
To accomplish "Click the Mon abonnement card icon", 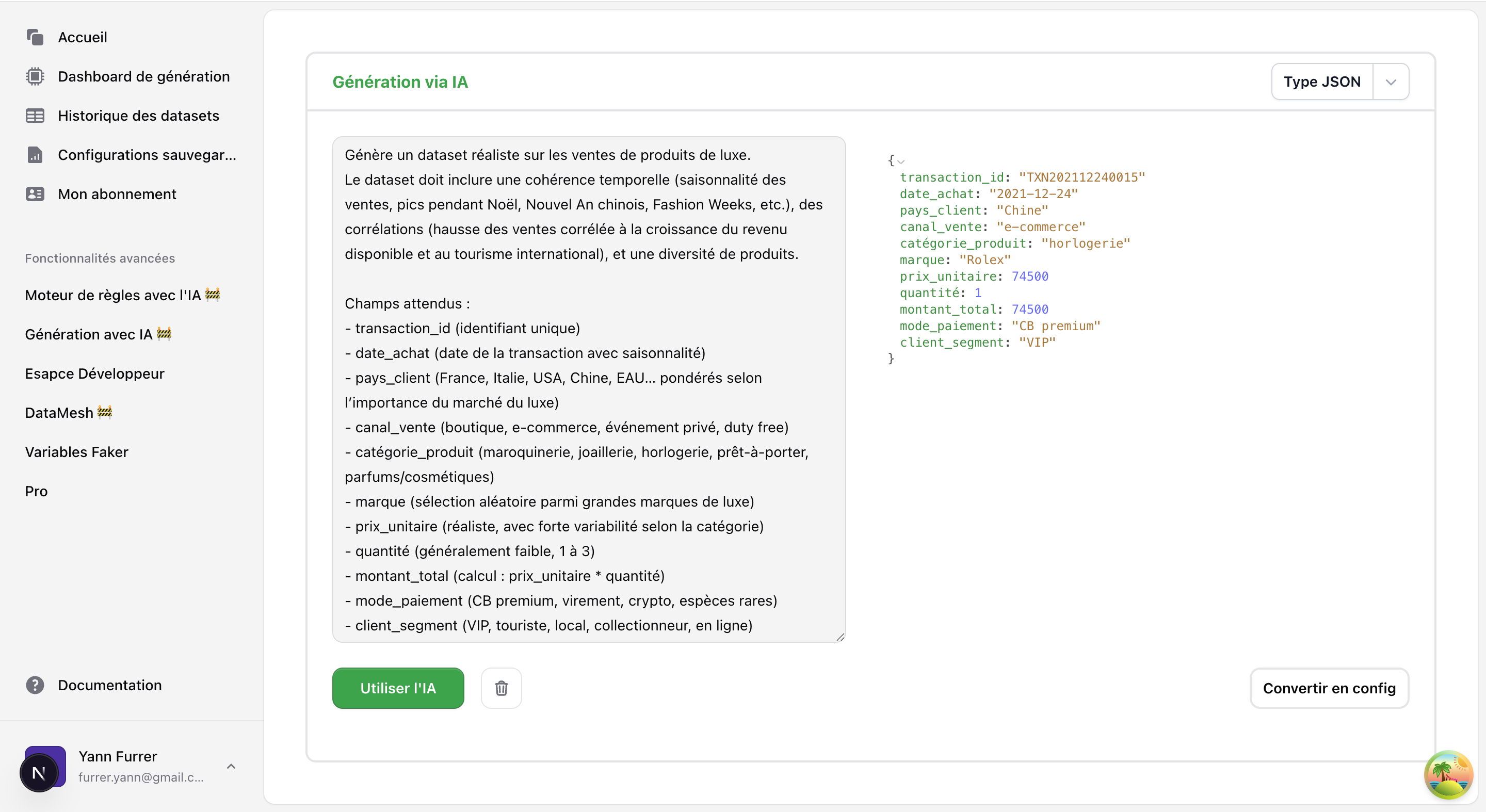I will point(35,194).
